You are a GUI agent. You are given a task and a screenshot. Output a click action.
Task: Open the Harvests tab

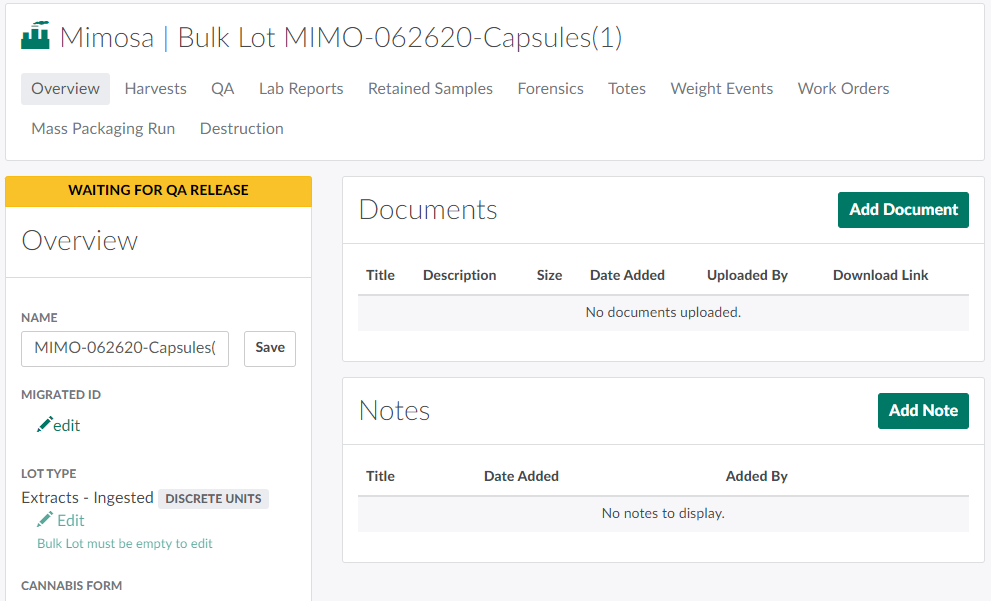155,89
